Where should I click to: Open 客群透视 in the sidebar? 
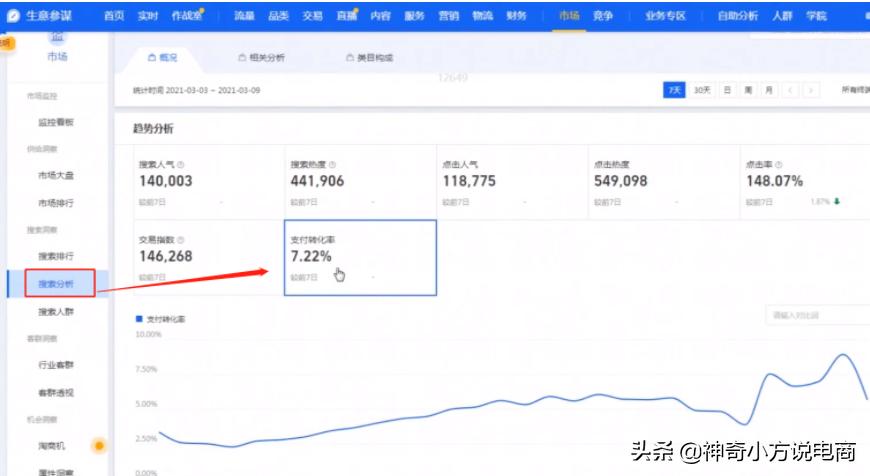pyautogui.click(x=55, y=393)
